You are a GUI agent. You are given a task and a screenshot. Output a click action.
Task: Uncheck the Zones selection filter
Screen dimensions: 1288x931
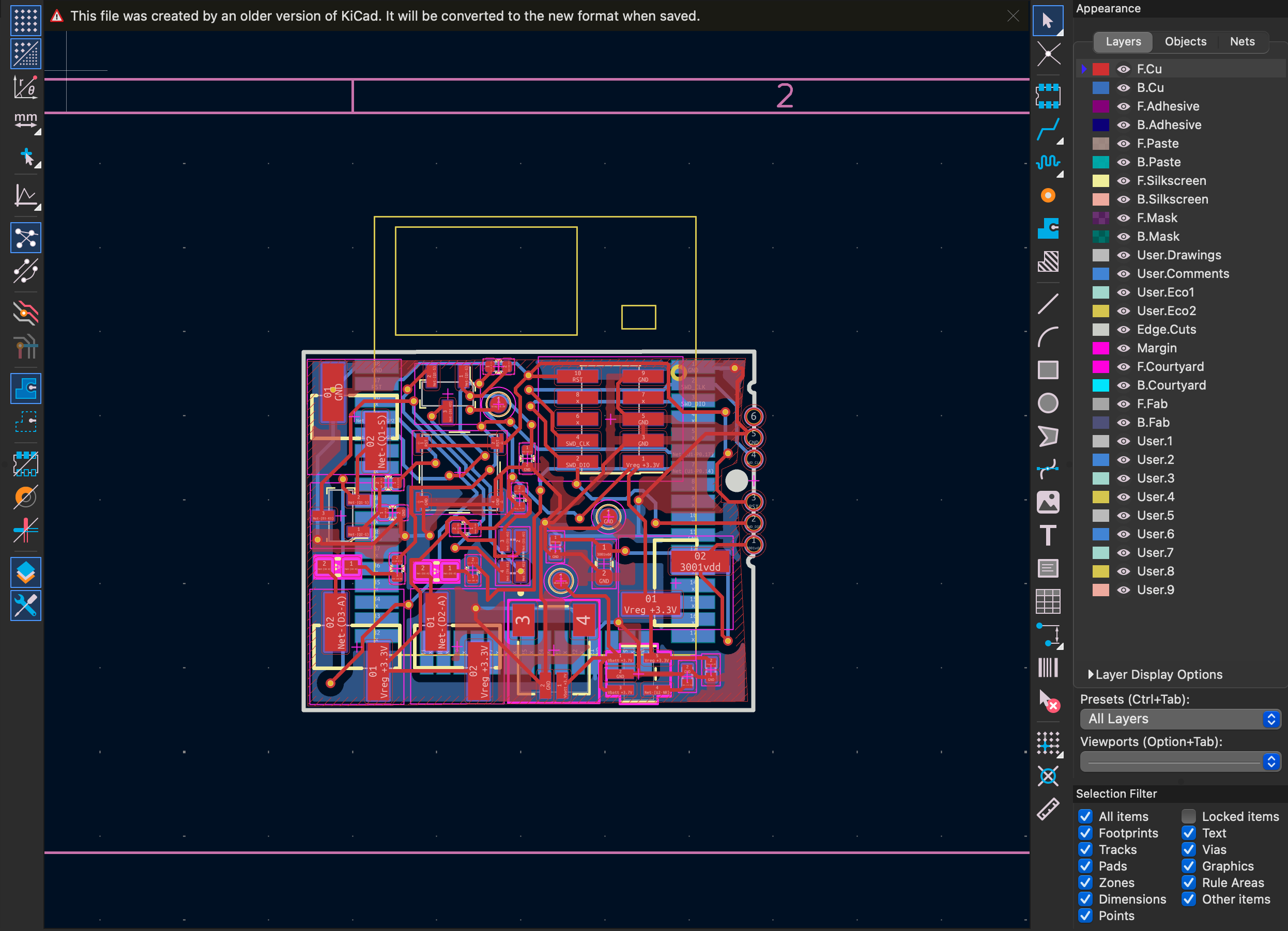tap(1085, 882)
